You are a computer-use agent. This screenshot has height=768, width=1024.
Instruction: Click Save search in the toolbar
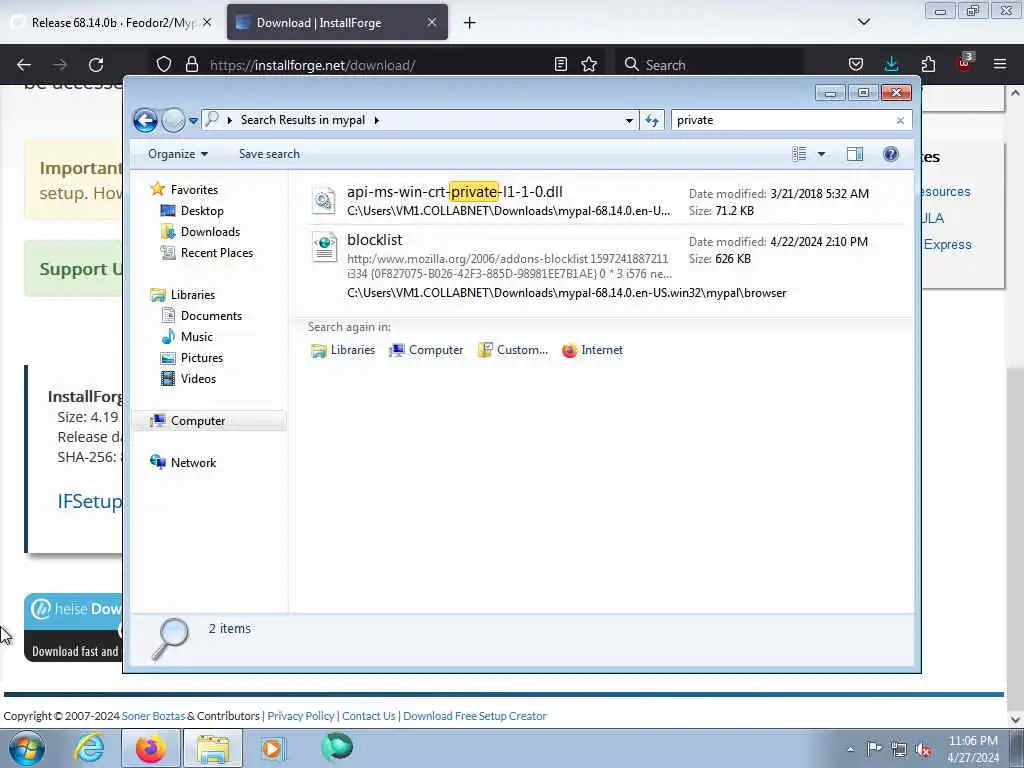click(x=269, y=154)
